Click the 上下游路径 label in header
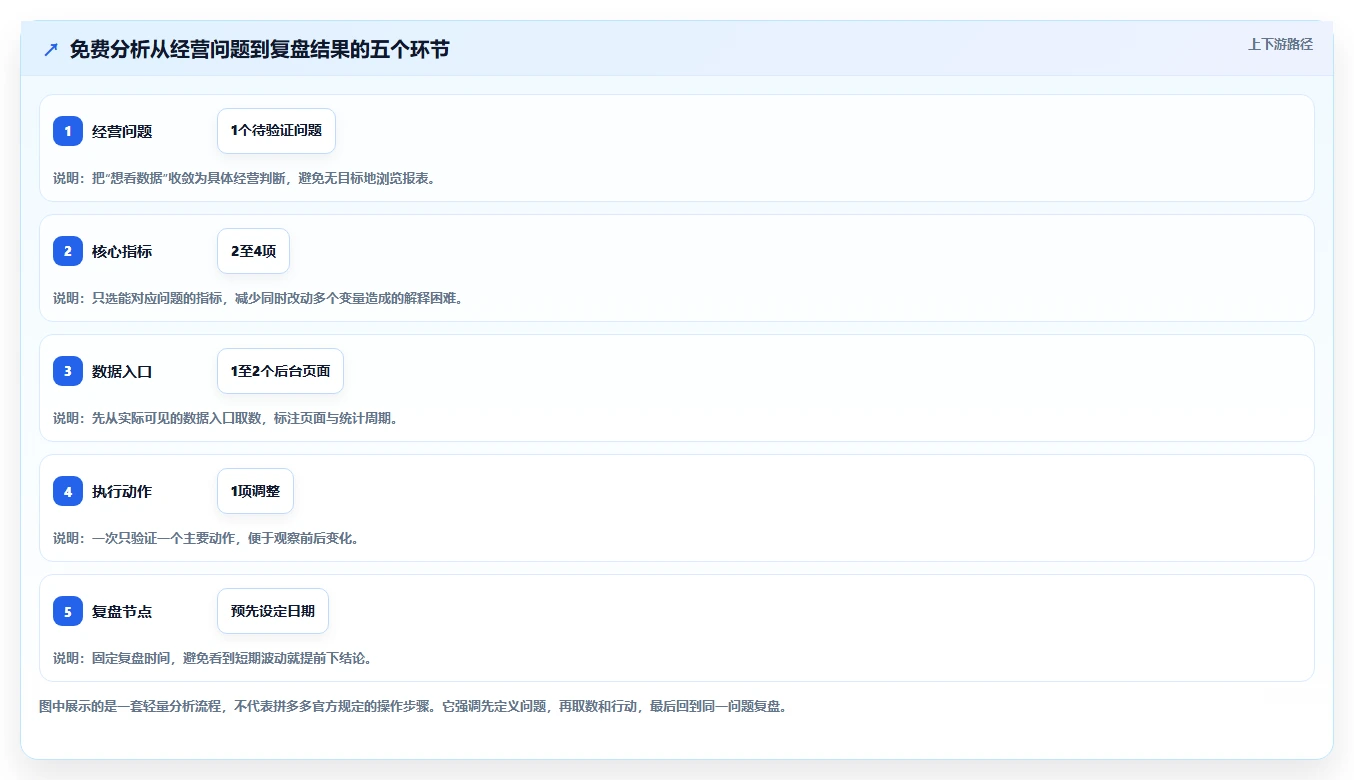Viewport: 1354px width, 780px height. (x=1280, y=44)
